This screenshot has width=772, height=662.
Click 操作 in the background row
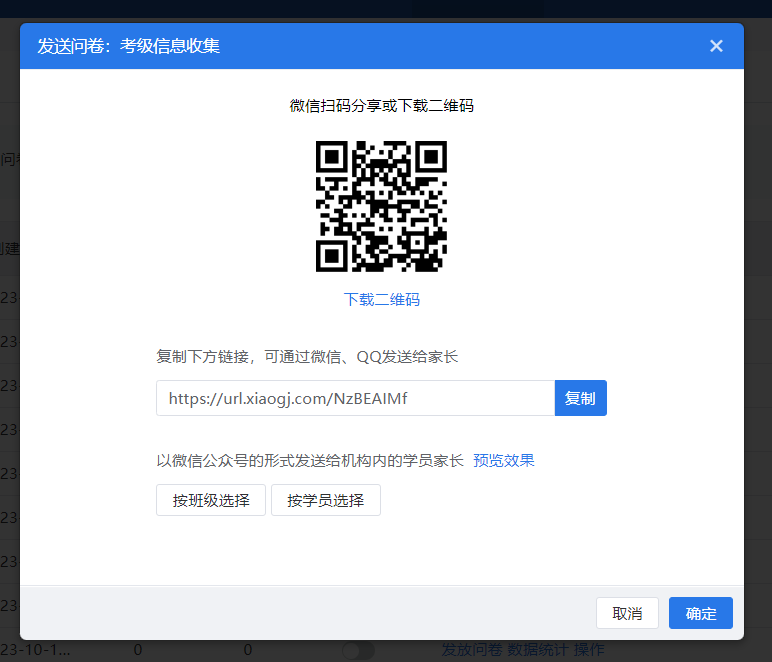point(589,650)
